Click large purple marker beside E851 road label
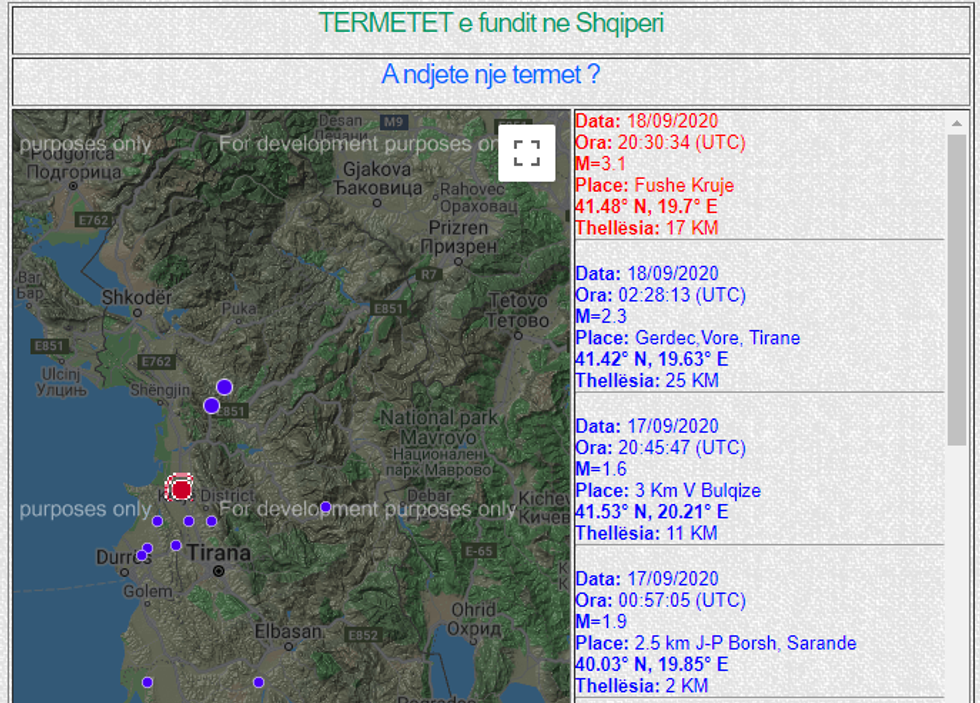Viewport: 980px width, 703px height. 211,405
